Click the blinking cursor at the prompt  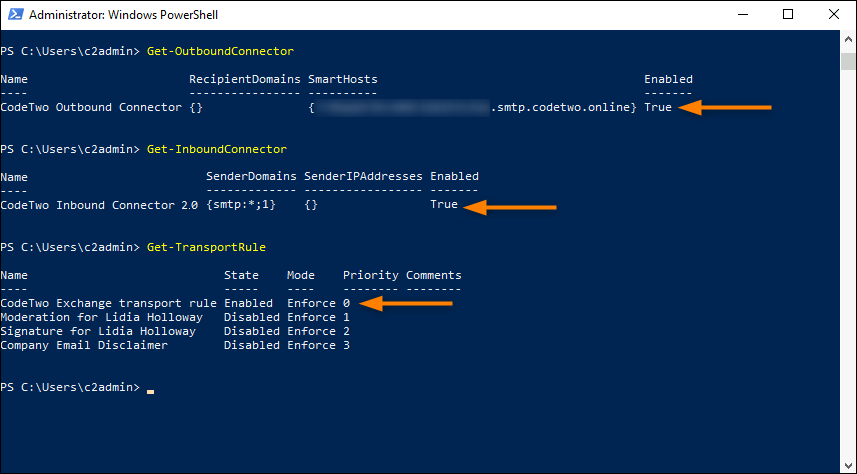[150, 391]
